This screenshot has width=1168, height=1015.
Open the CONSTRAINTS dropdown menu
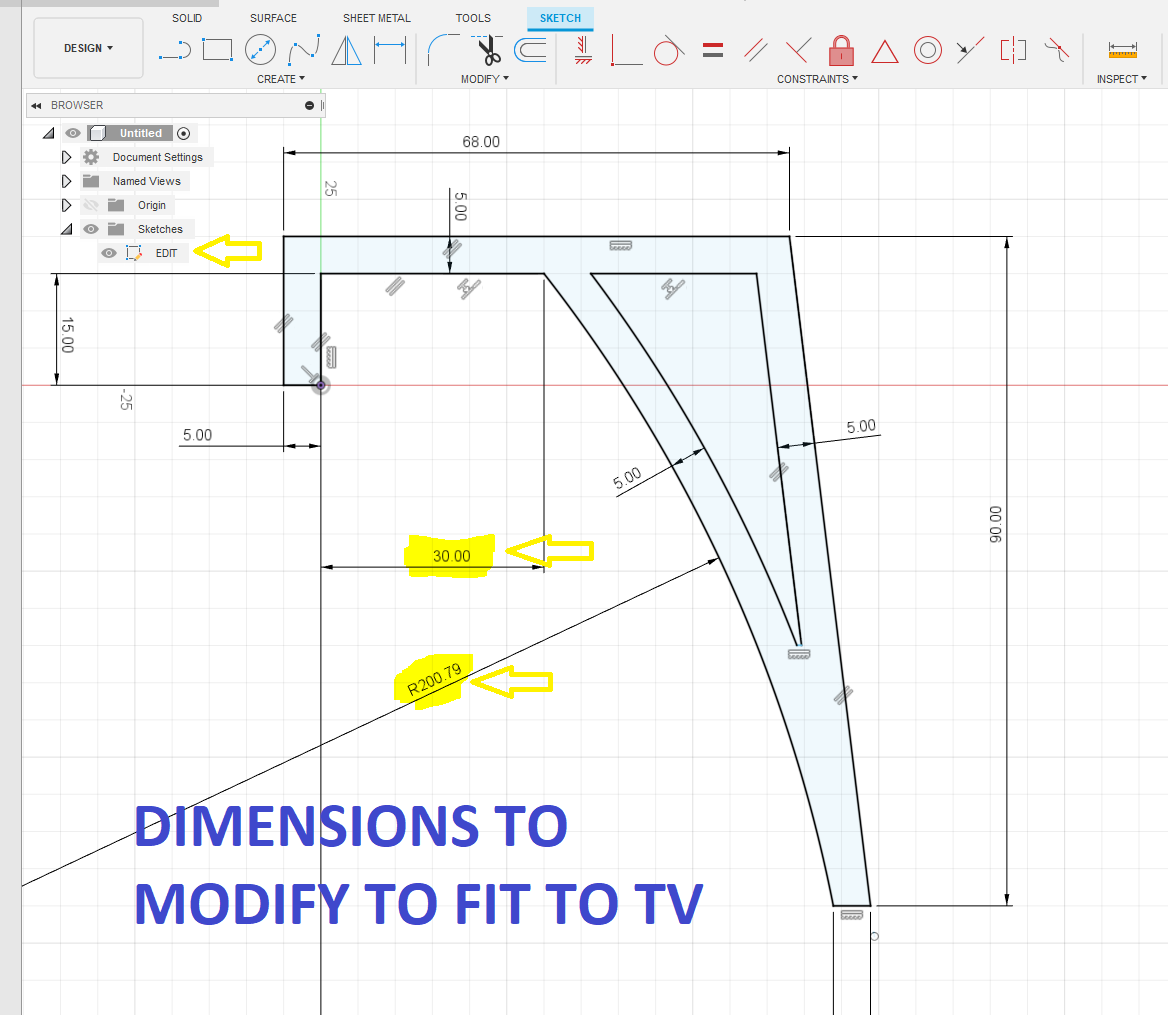coord(817,79)
